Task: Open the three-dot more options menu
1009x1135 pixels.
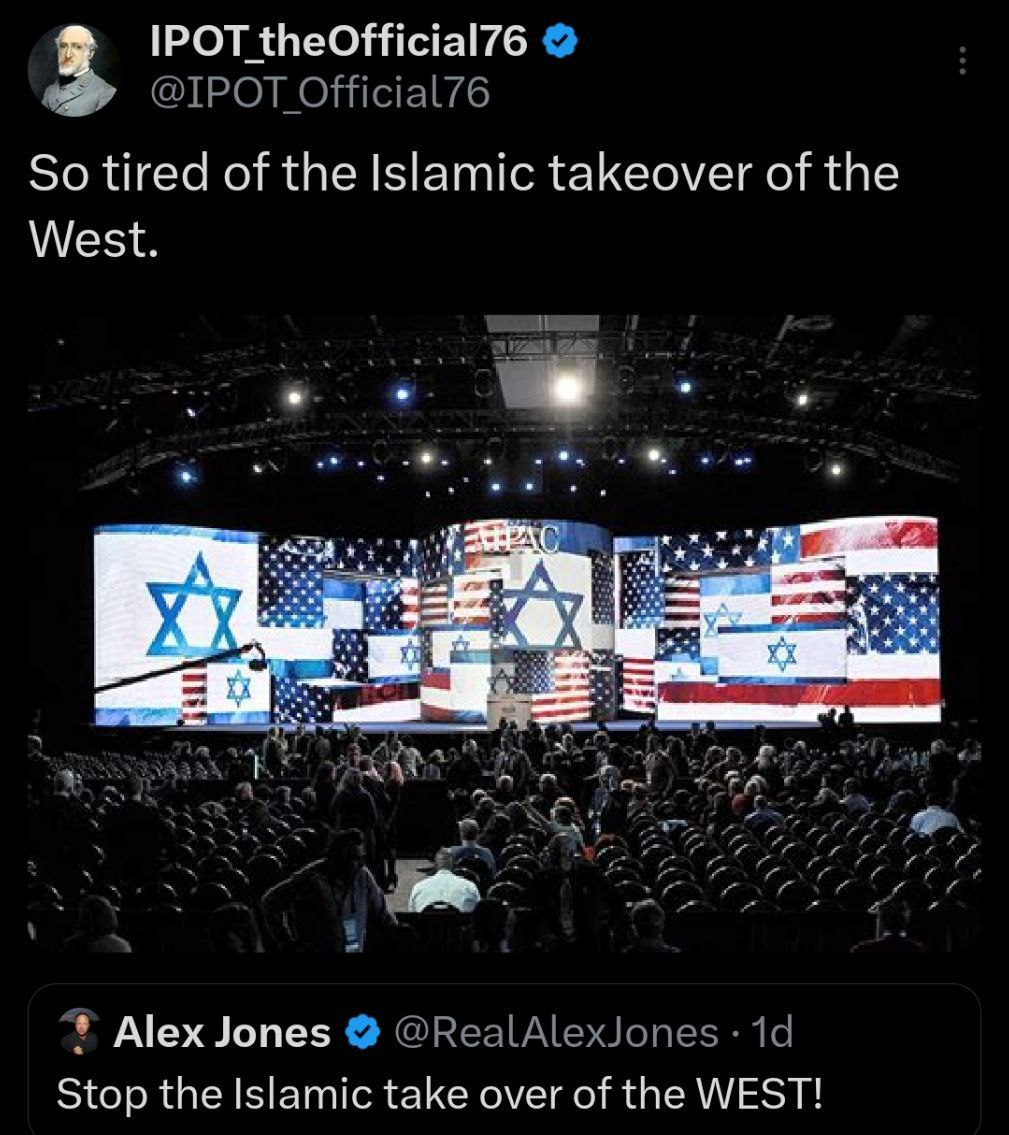Action: (962, 61)
